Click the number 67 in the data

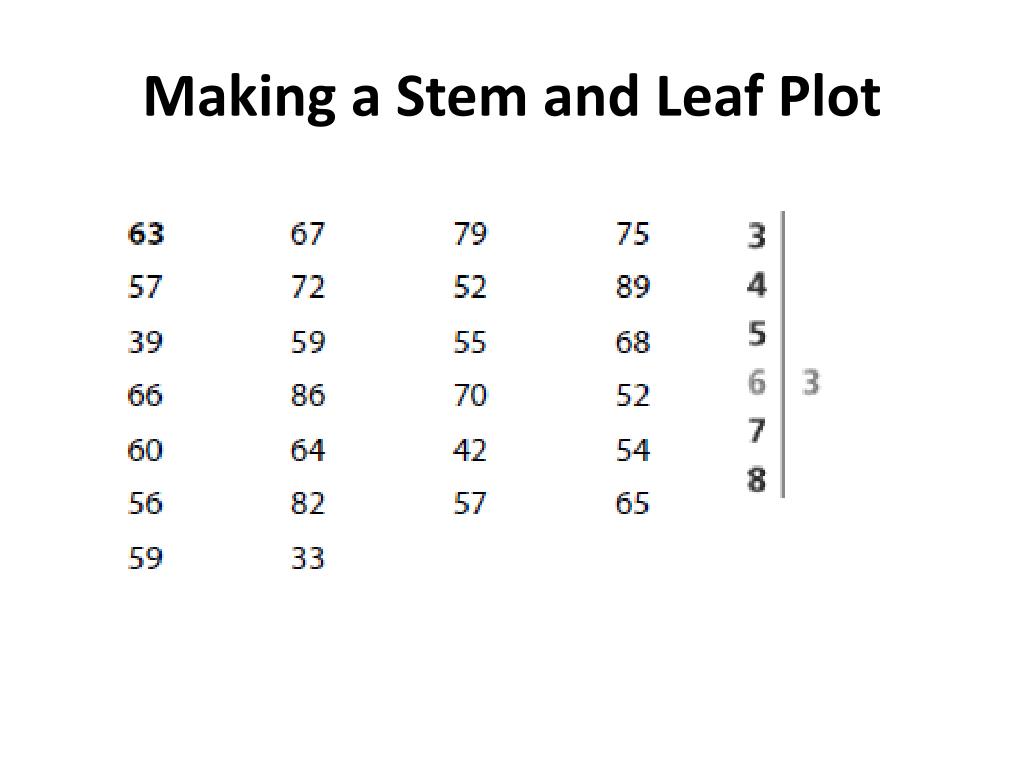[x=307, y=234]
